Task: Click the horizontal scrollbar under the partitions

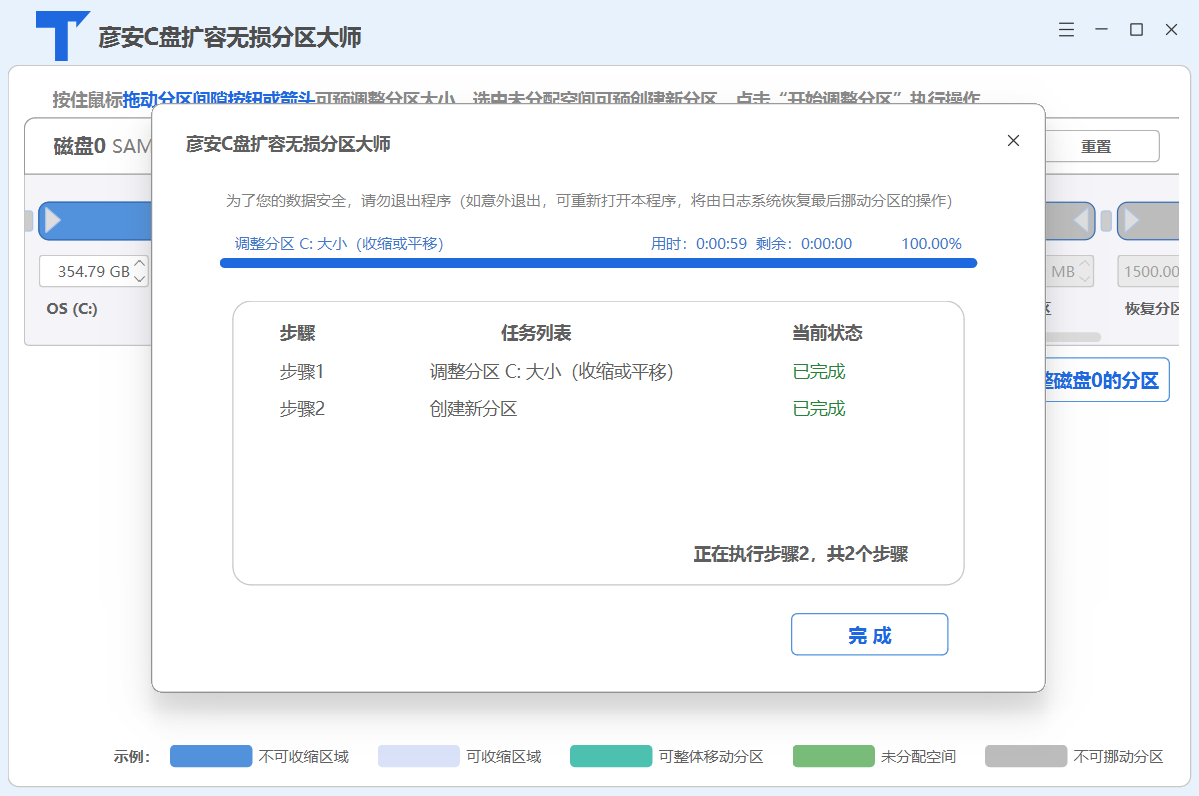Action: [x=1073, y=336]
